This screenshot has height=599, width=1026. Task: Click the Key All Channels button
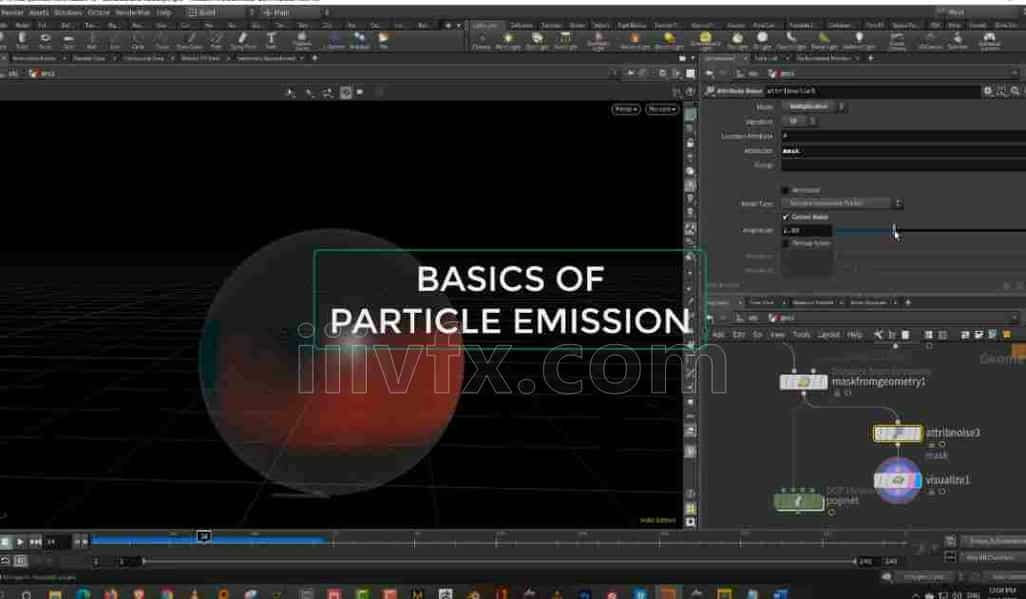point(991,557)
